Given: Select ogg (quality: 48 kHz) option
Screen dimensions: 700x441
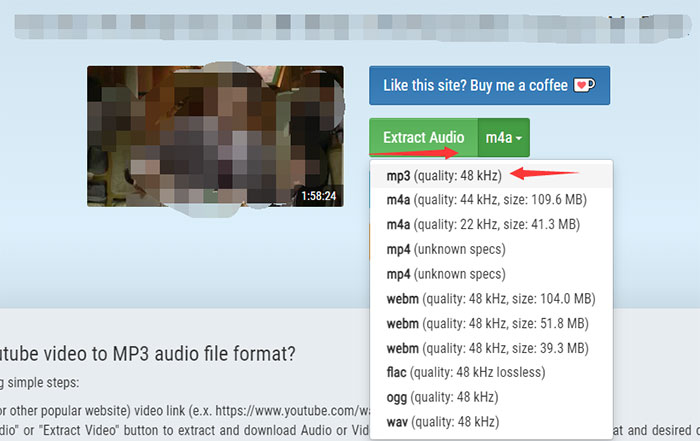Looking at the screenshot, I should 491,397.
